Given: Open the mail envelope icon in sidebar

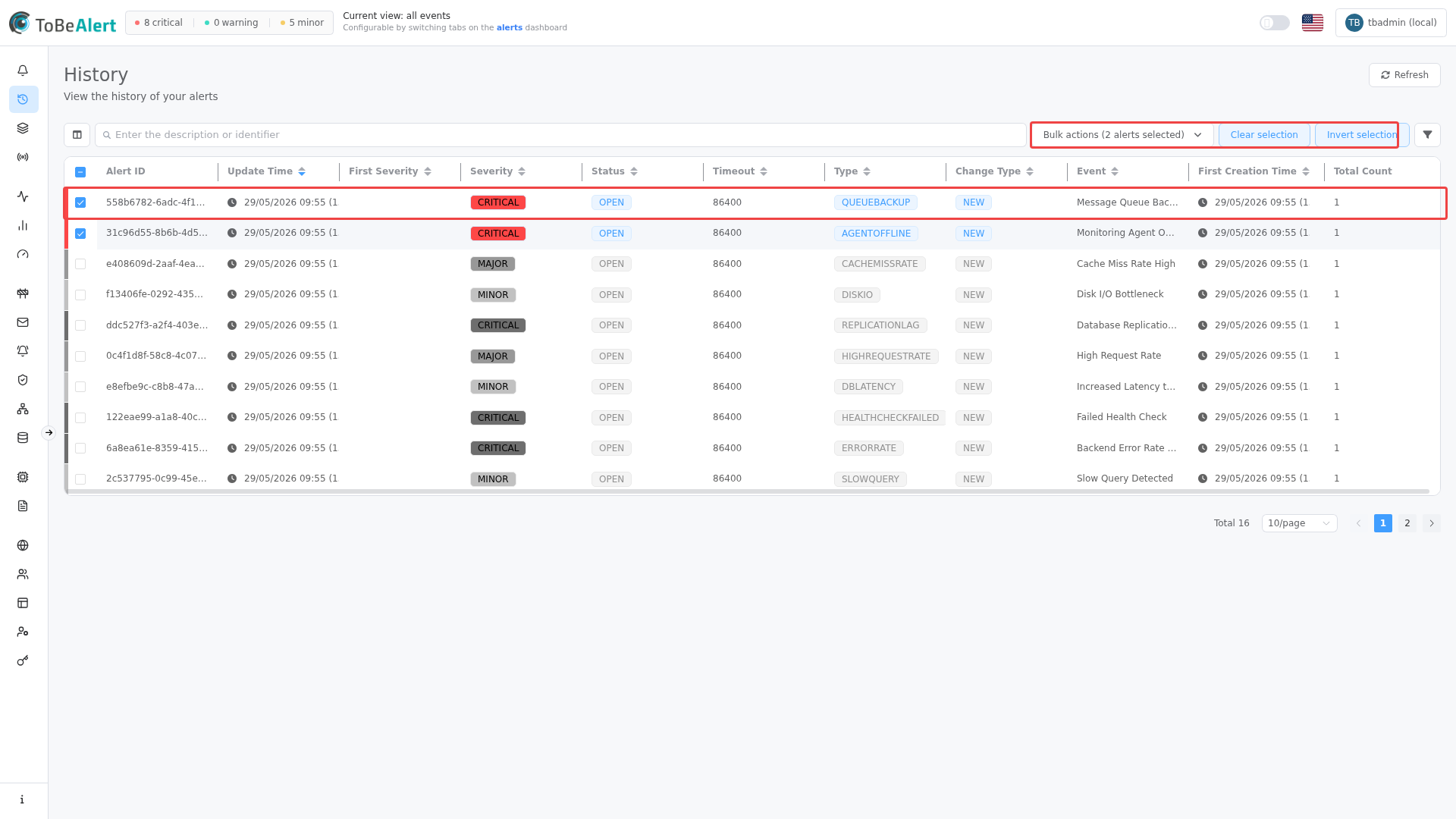Looking at the screenshot, I should [x=23, y=322].
